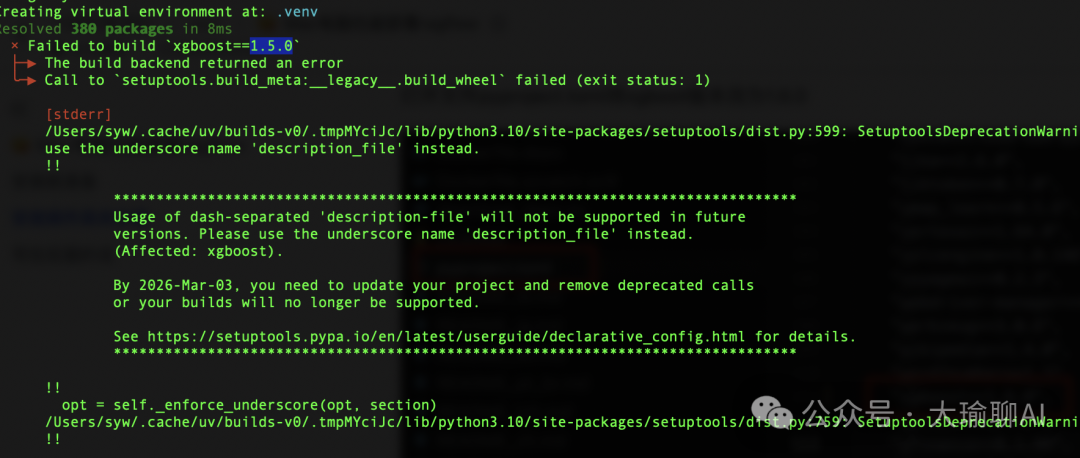Click the bottom row of asterisks

tap(455, 352)
